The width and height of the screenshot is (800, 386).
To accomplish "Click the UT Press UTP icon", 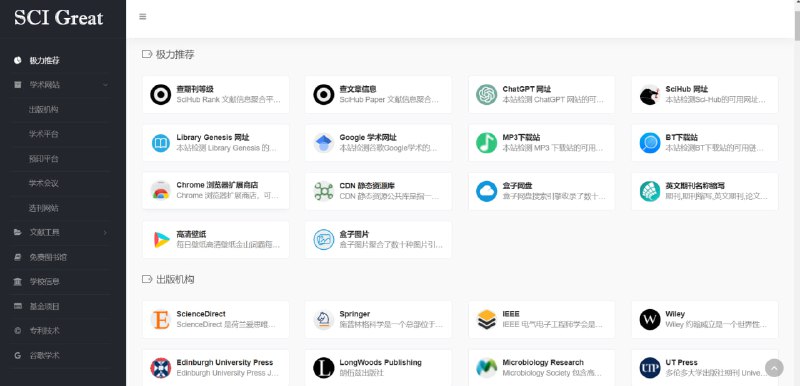I will [650, 368].
